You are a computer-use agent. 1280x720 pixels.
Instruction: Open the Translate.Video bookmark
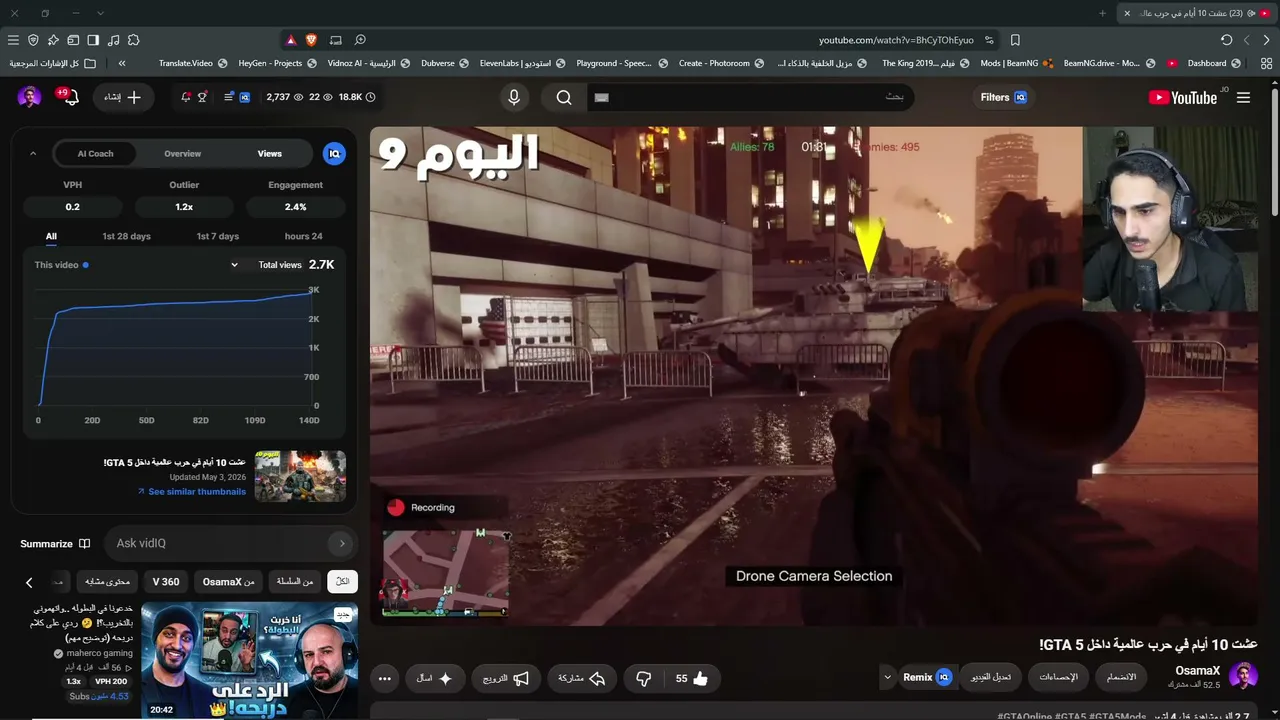(193, 63)
